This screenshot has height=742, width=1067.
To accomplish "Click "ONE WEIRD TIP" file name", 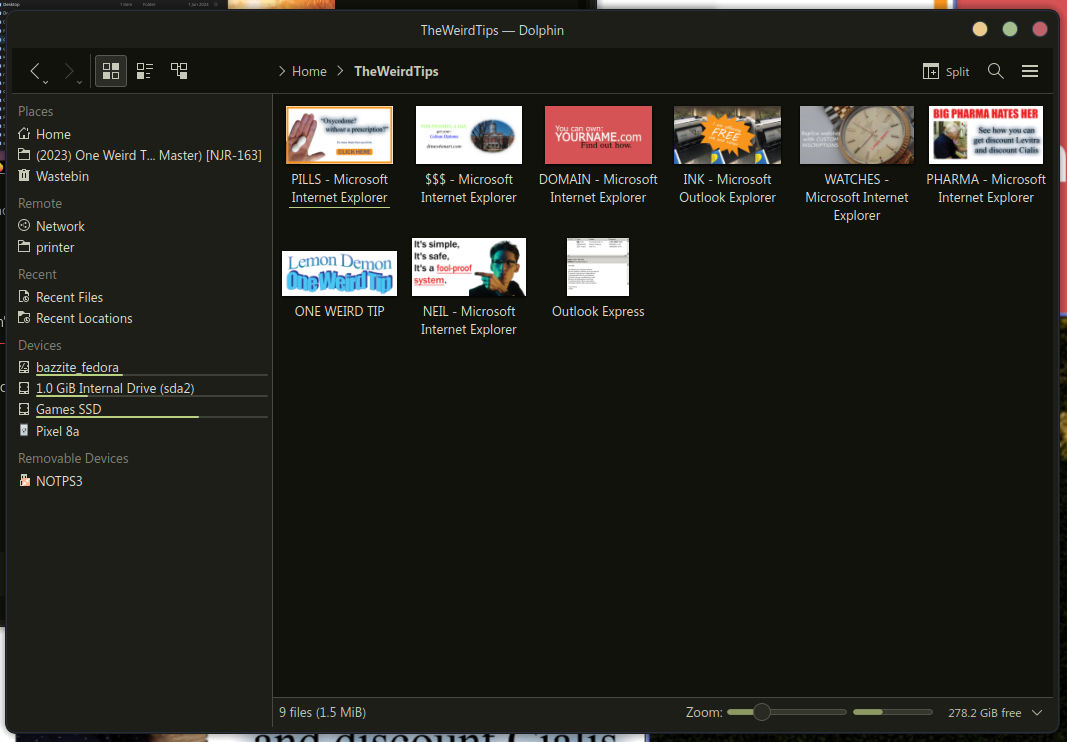I will pos(339,312).
